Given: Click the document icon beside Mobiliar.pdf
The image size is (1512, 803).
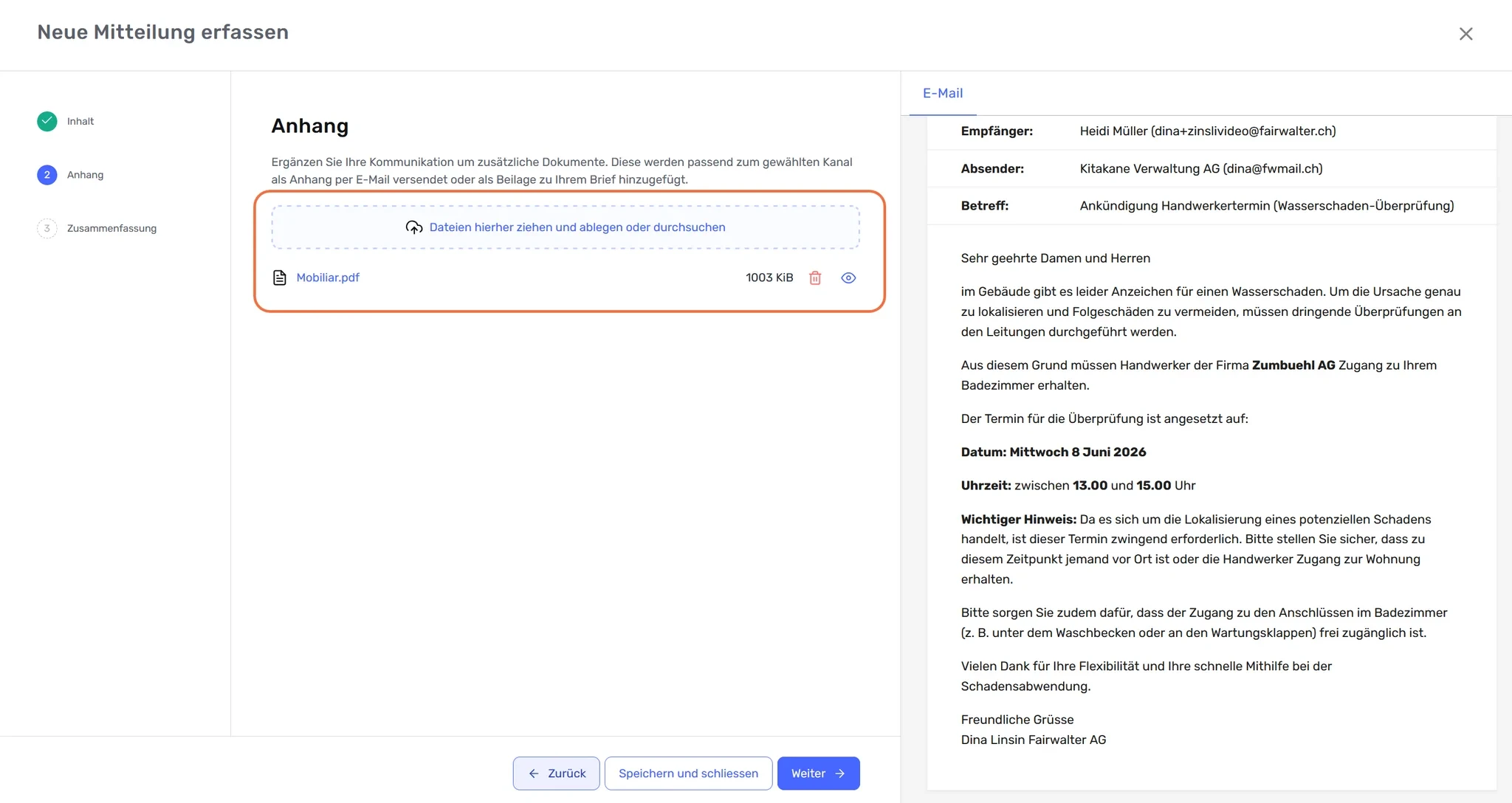Looking at the screenshot, I should pos(280,278).
